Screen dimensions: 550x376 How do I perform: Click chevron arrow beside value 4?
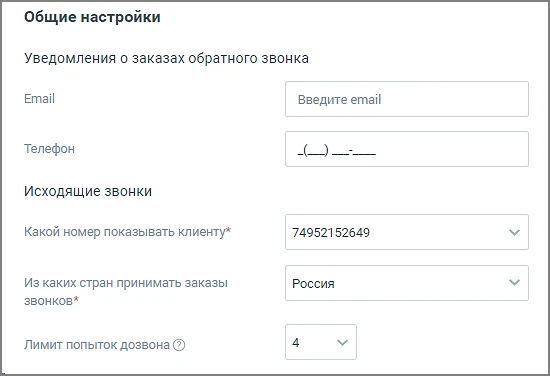[342, 342]
